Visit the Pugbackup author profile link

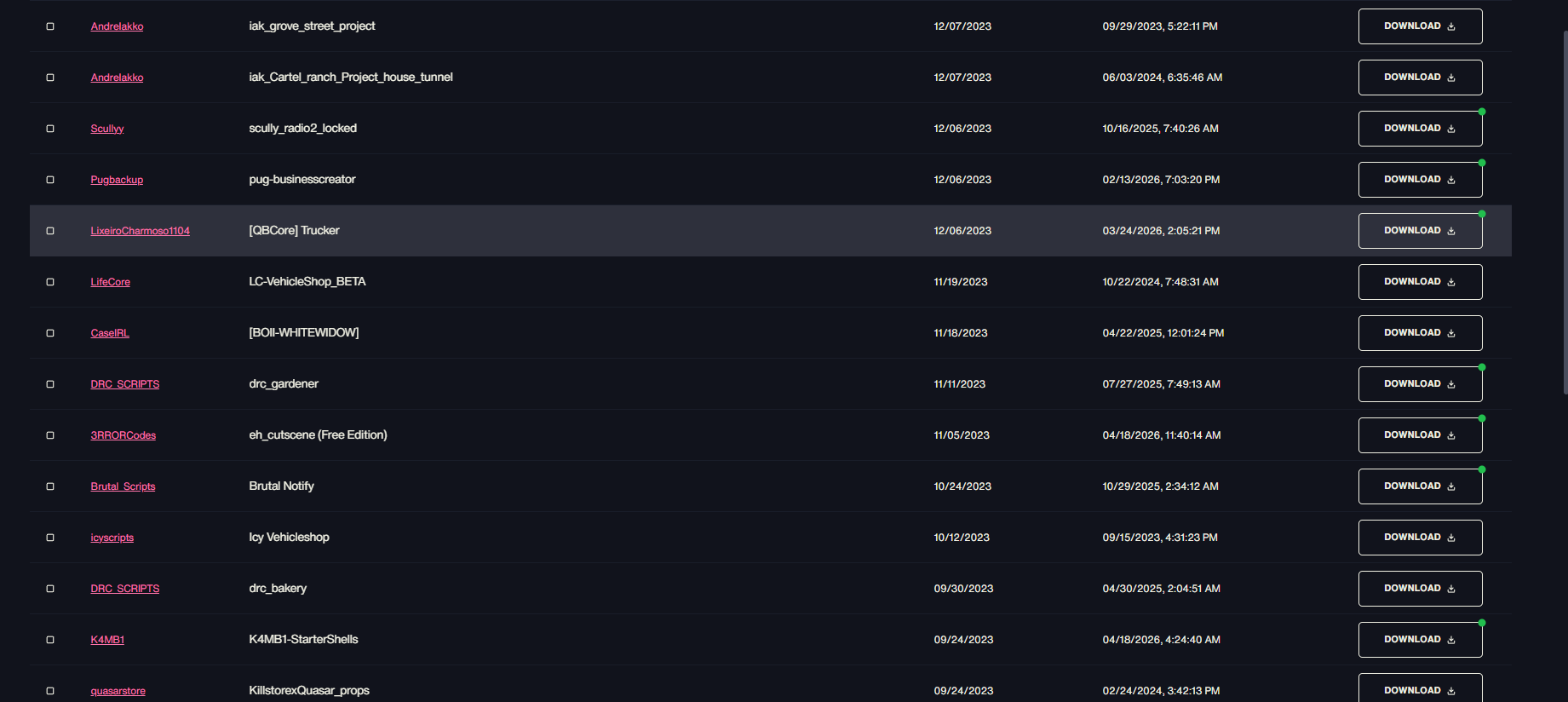click(x=117, y=180)
